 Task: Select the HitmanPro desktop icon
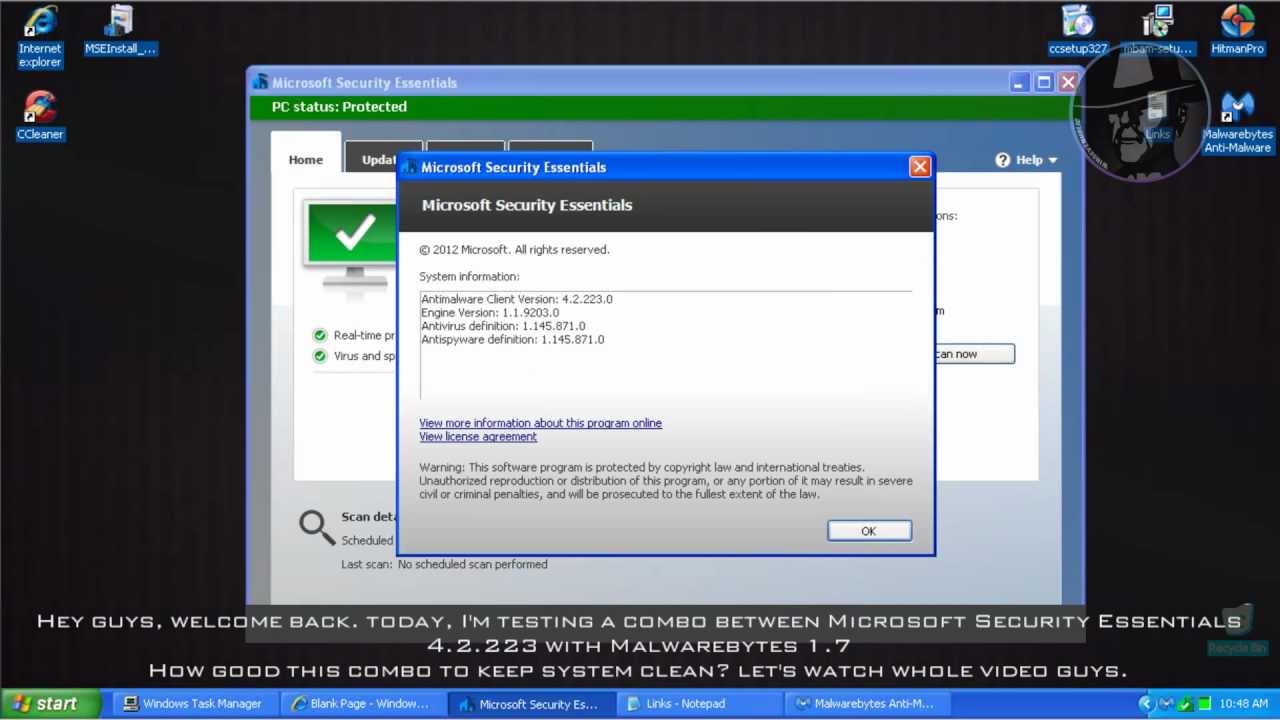point(1237,30)
